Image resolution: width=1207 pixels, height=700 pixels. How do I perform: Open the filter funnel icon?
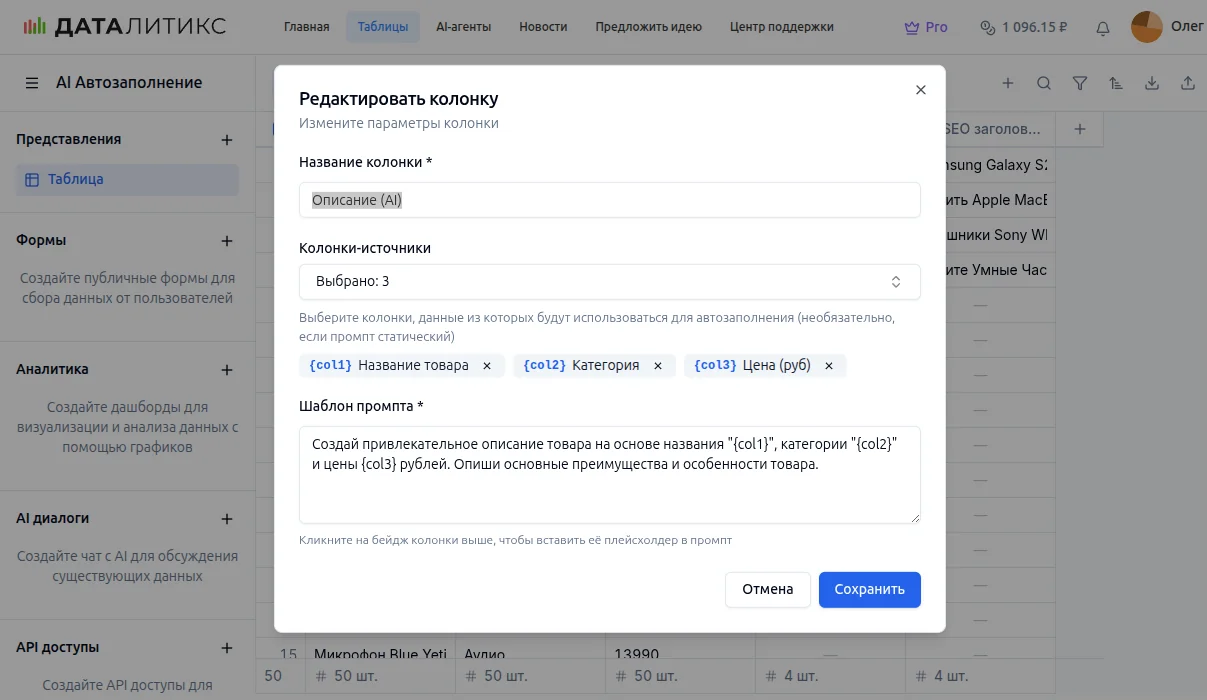click(x=1080, y=84)
